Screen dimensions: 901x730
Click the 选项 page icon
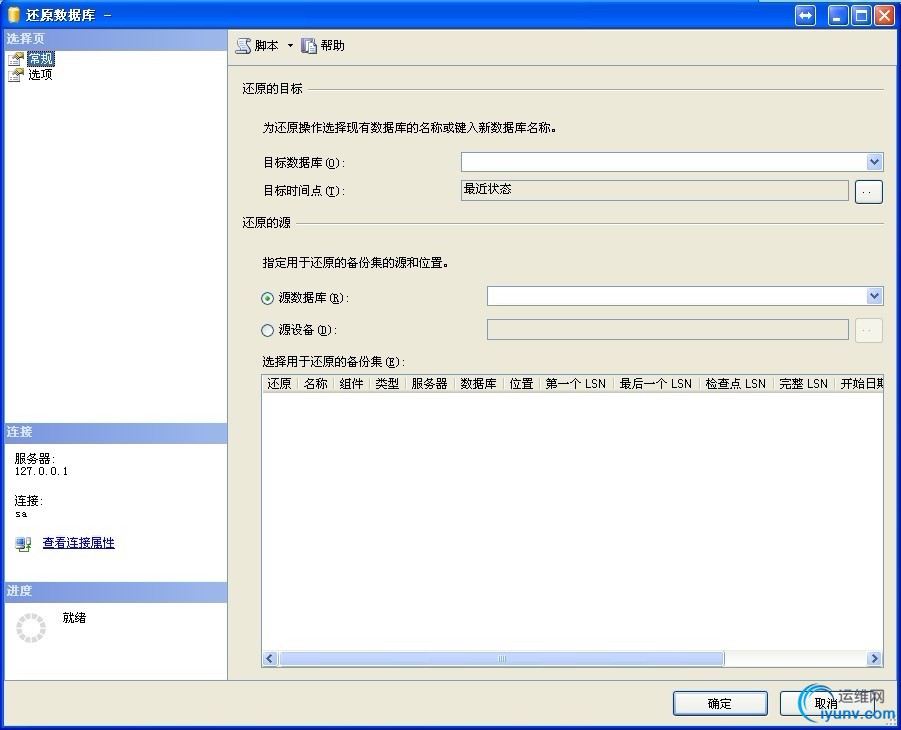16,75
